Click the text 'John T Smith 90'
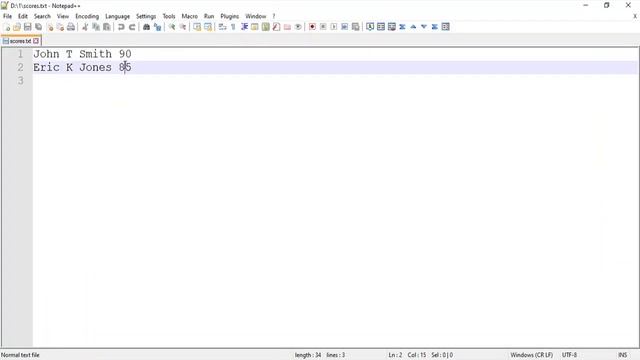This screenshot has height=360, width=640. click(82, 54)
